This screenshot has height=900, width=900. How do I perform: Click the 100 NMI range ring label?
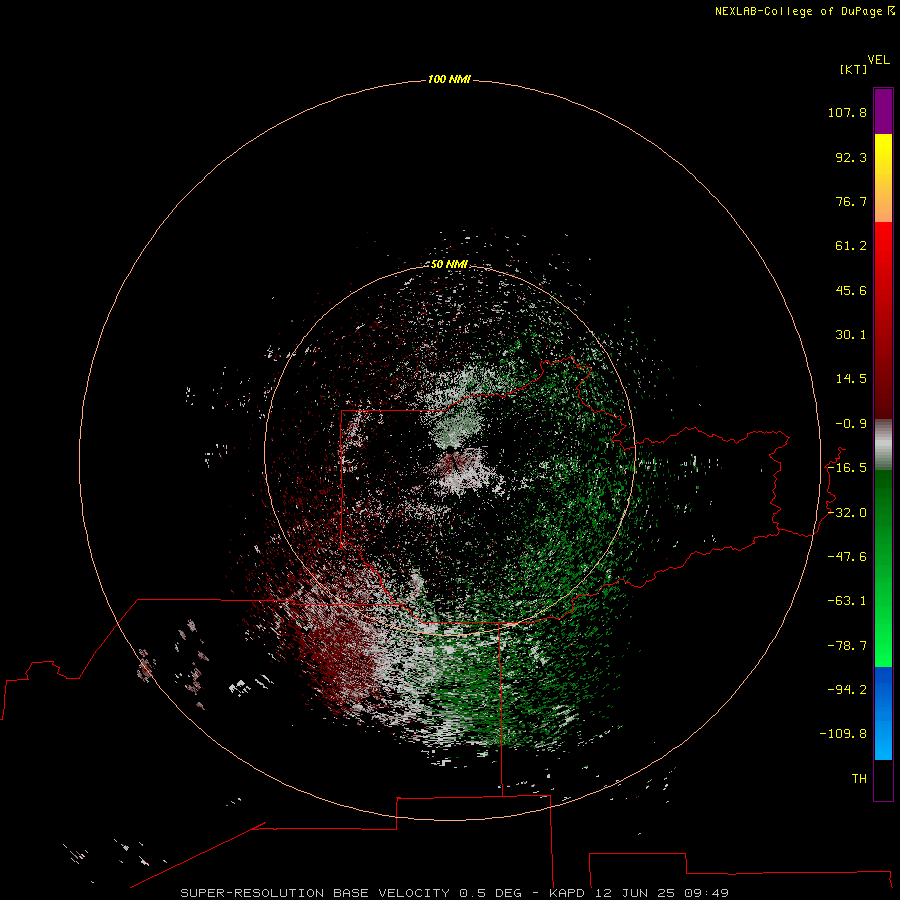449,79
